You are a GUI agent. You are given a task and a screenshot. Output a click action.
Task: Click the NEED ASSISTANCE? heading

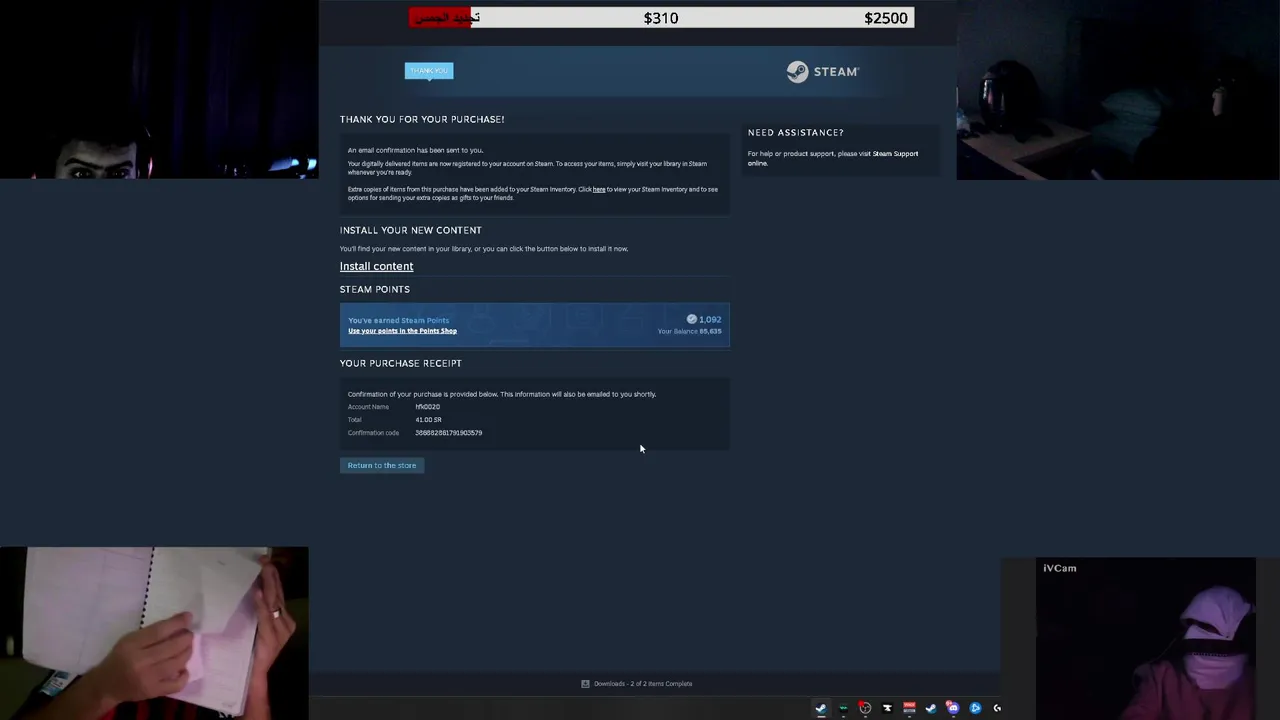(x=795, y=132)
